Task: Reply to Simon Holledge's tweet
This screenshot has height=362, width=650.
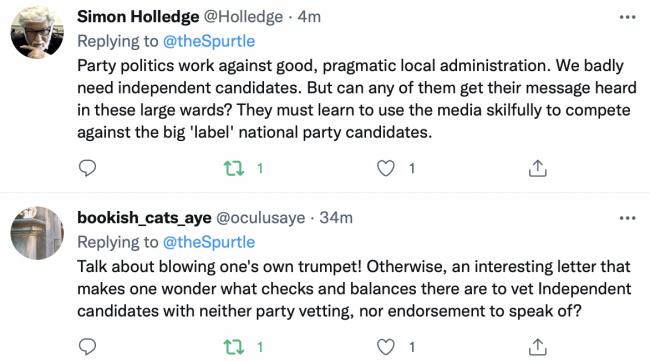Action: coord(87,168)
